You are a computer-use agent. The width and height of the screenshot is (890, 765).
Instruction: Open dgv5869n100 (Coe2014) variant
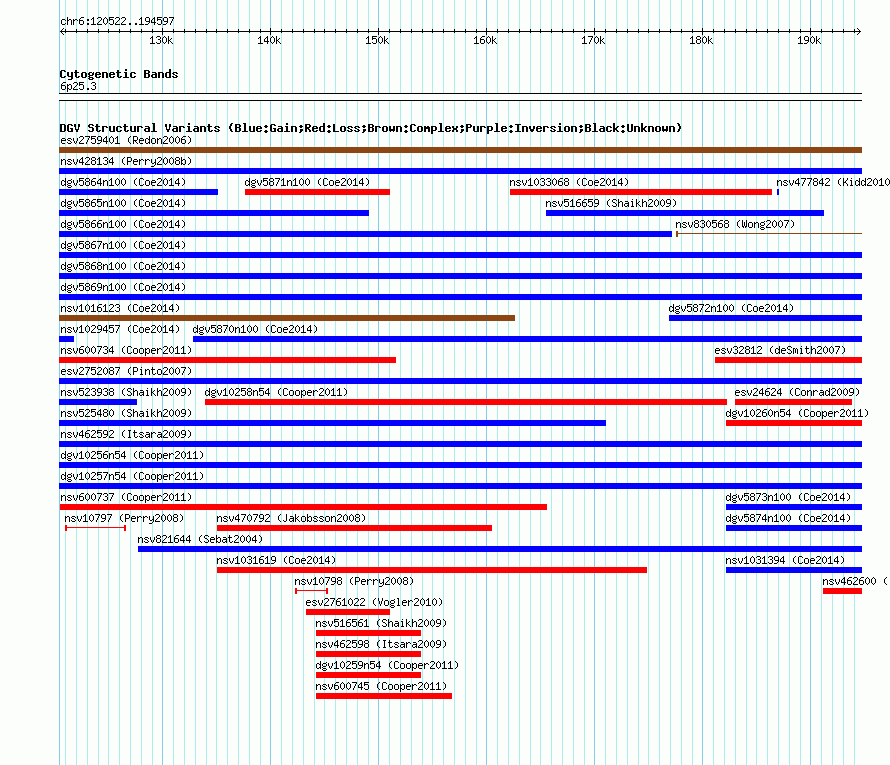point(123,287)
